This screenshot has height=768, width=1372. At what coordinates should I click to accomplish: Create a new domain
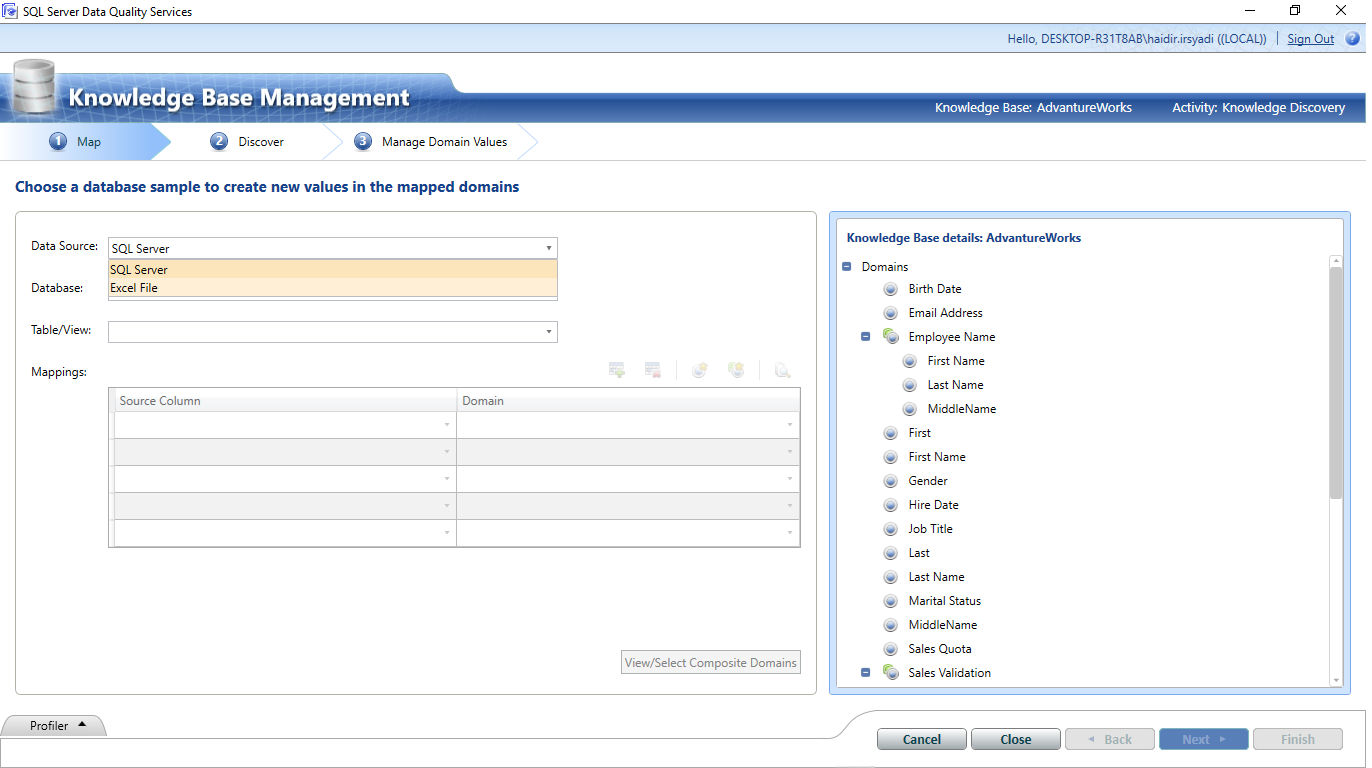(699, 370)
